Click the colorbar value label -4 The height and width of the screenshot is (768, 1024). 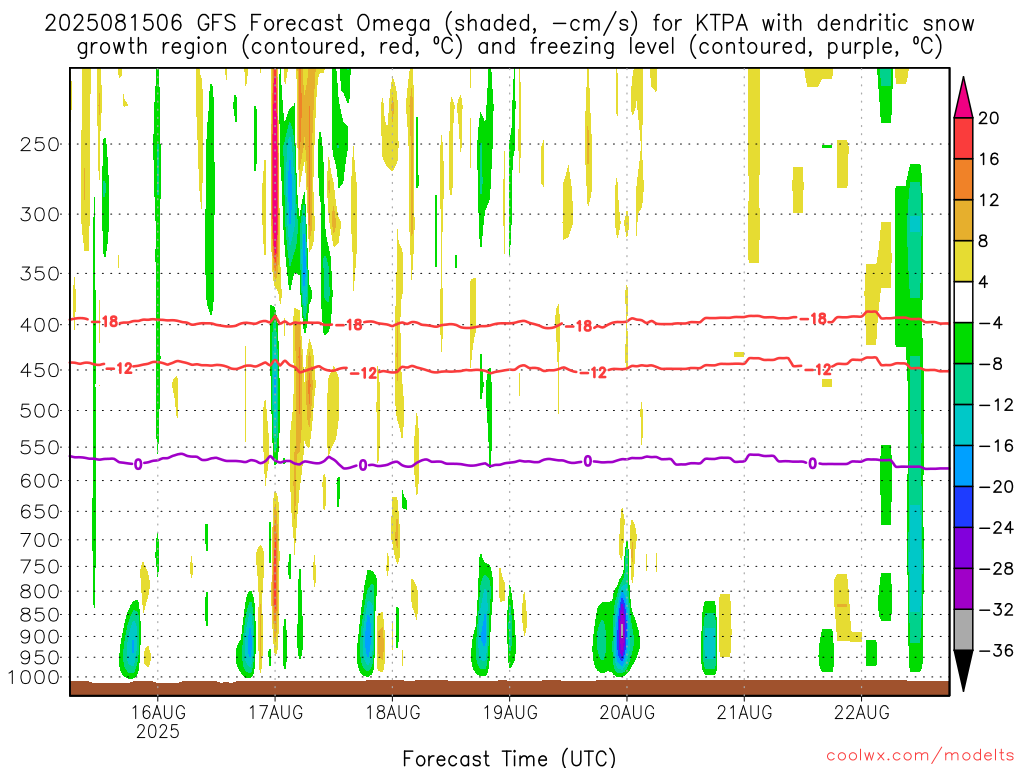[991, 323]
